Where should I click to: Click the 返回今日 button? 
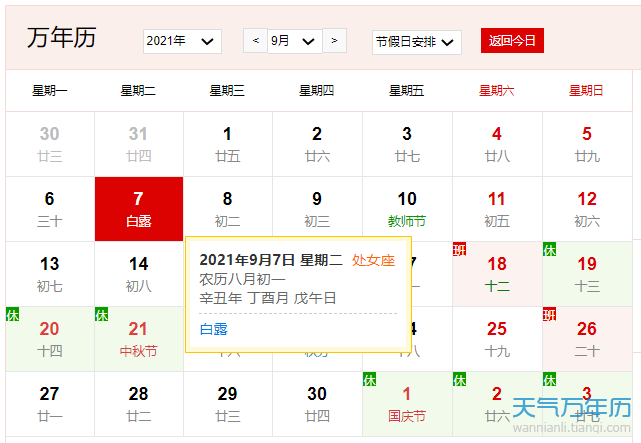512,40
